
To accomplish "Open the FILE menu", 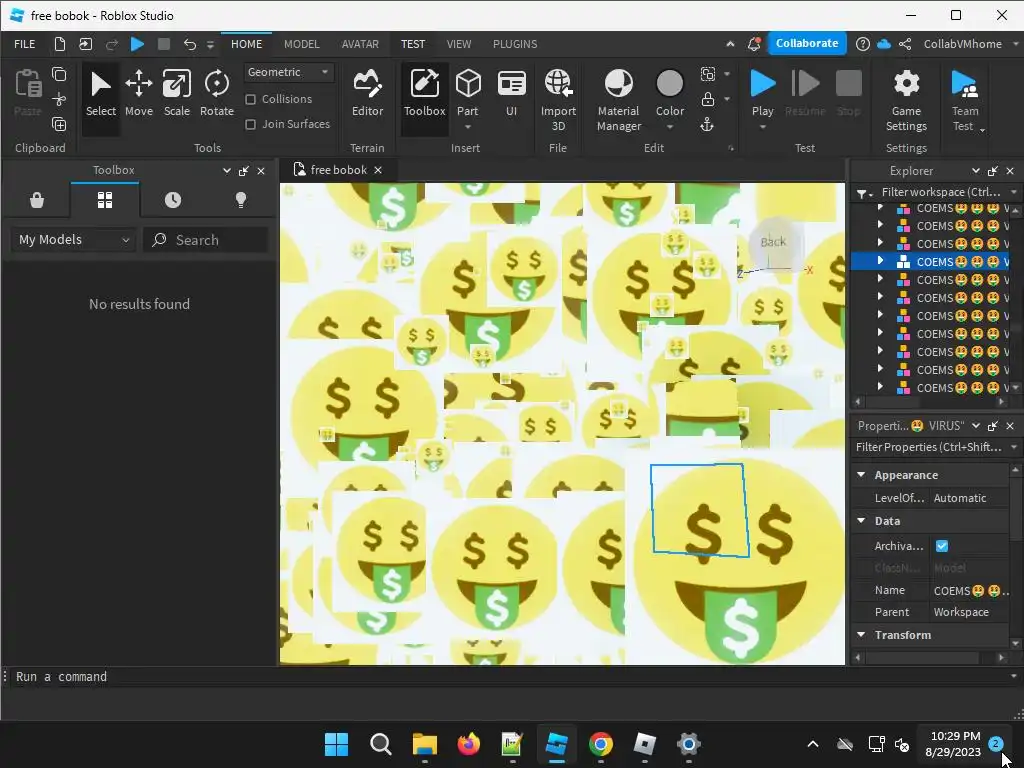I will 25,44.
